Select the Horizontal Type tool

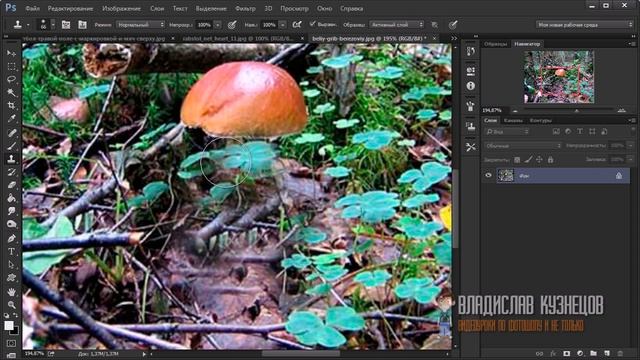pos(11,251)
